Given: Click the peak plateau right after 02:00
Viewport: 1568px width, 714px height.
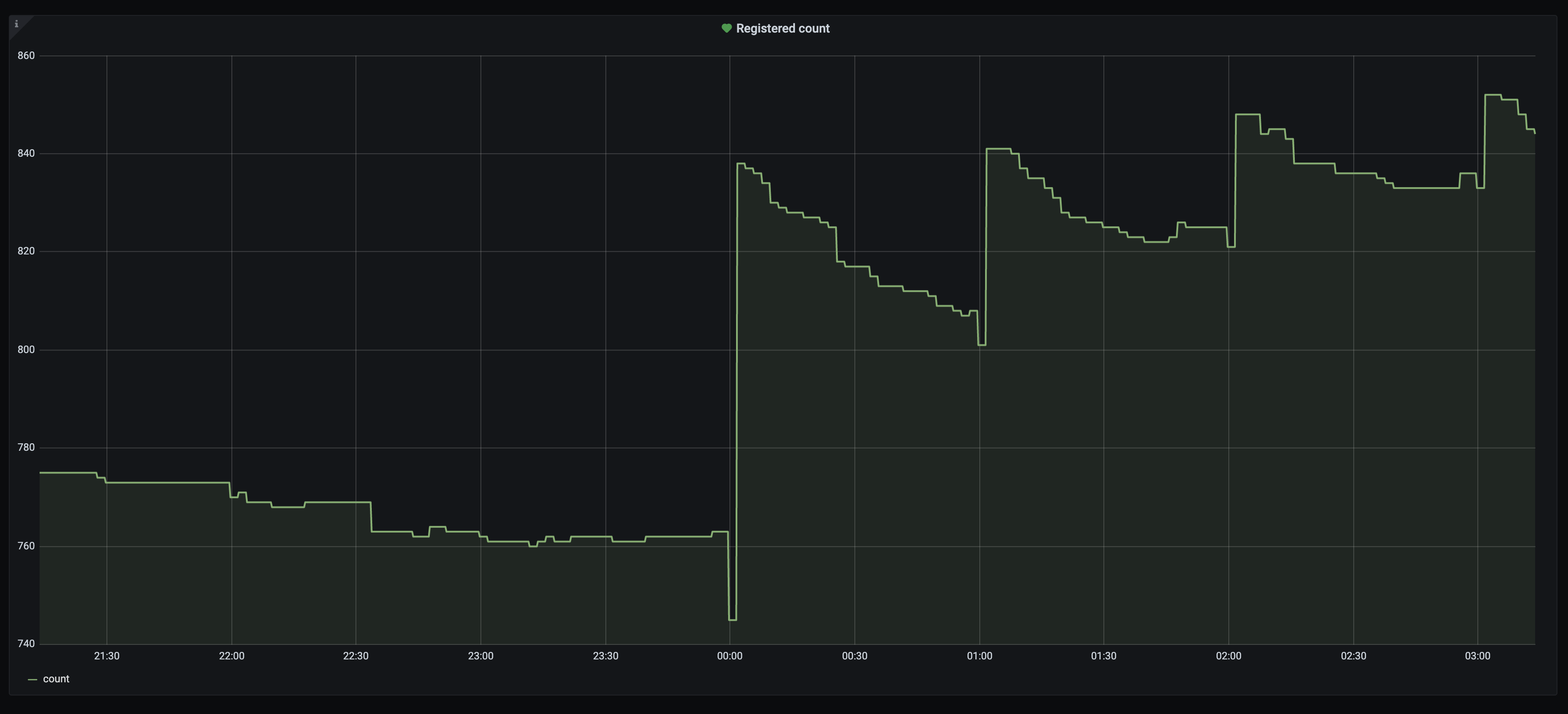Looking at the screenshot, I should tap(1247, 114).
